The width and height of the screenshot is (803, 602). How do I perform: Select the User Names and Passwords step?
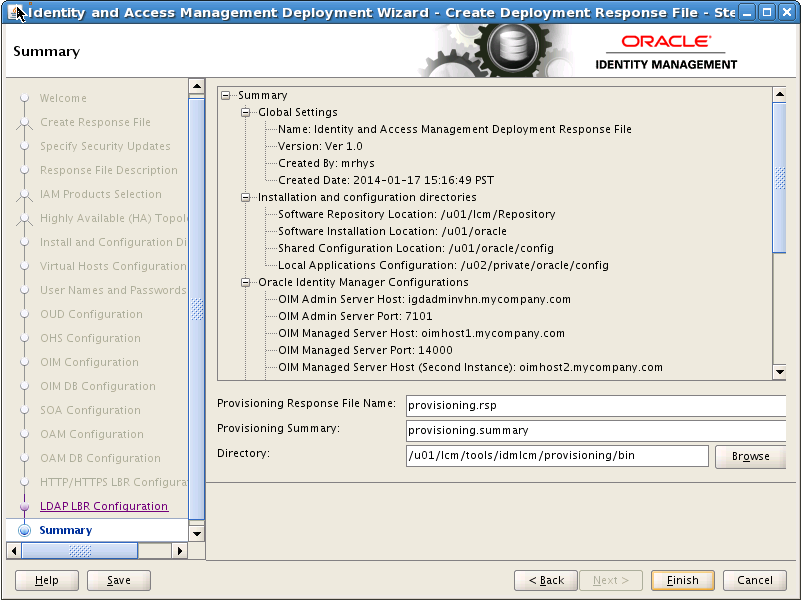pyautogui.click(x=113, y=290)
